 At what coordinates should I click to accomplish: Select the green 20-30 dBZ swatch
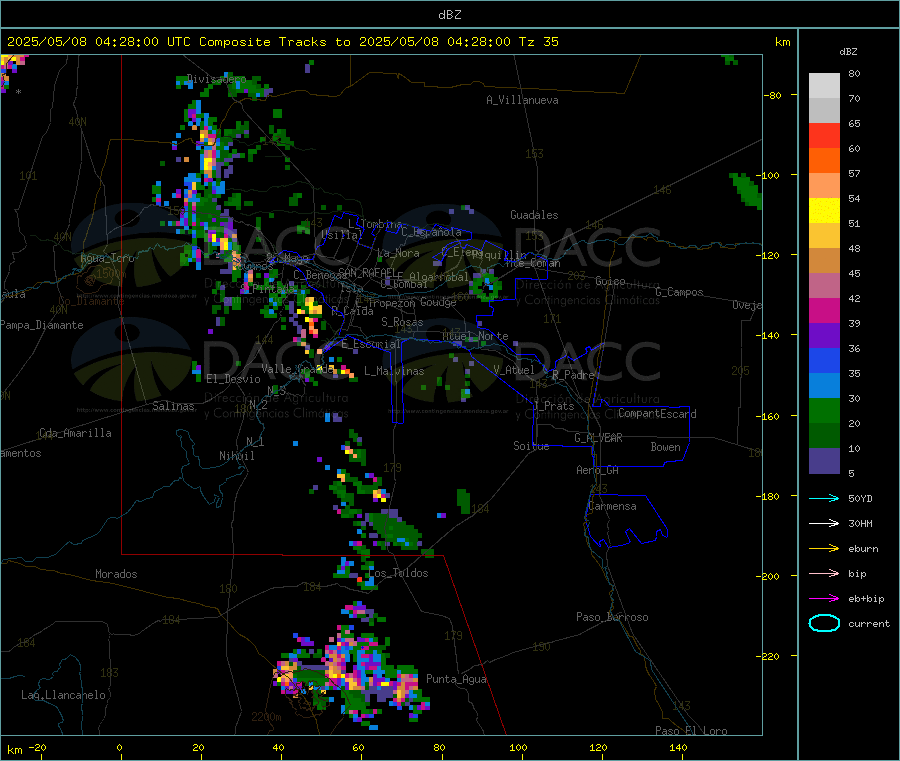(824, 410)
